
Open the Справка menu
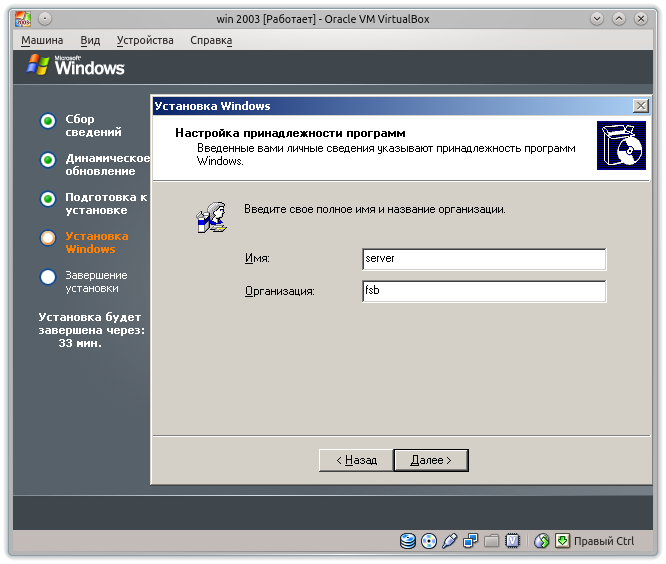(x=211, y=40)
